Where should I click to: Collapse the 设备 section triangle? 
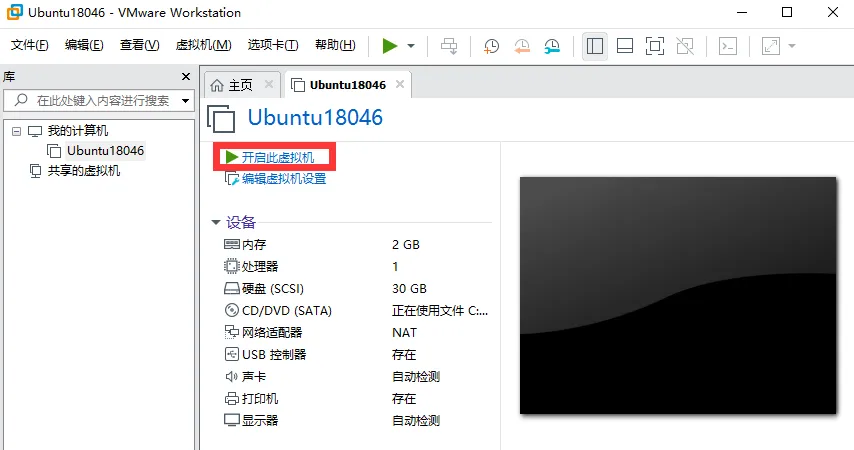point(216,222)
